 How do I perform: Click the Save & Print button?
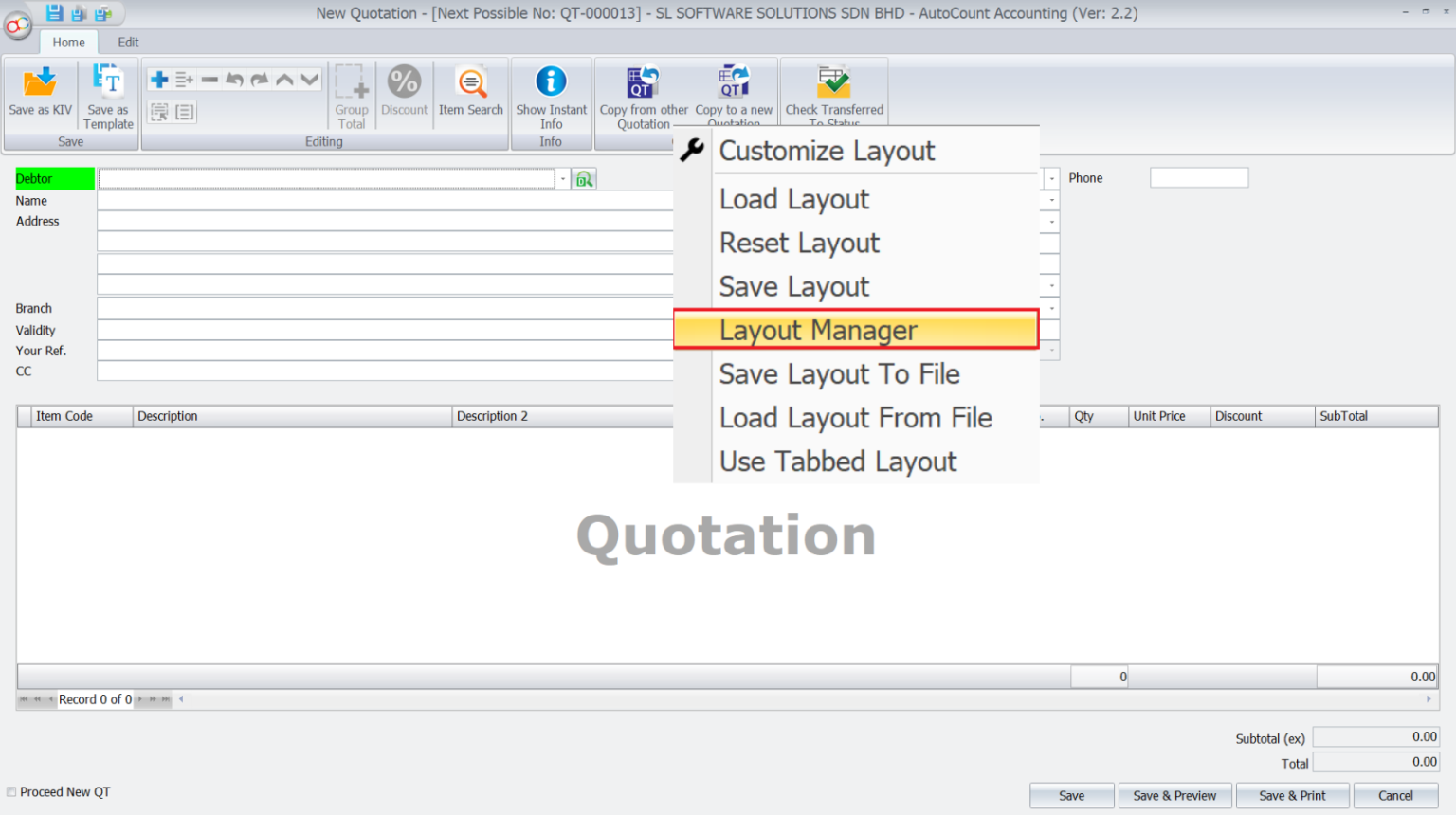coord(1292,796)
